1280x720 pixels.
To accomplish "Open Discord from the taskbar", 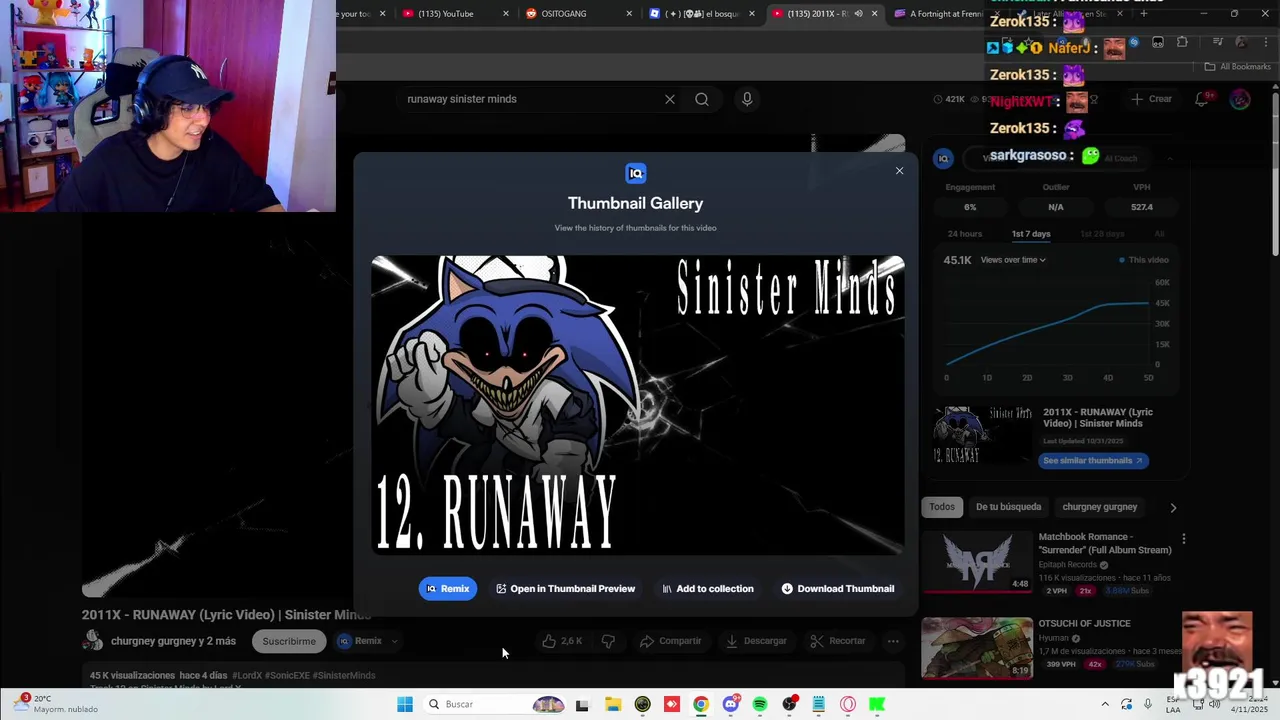I will point(730,704).
